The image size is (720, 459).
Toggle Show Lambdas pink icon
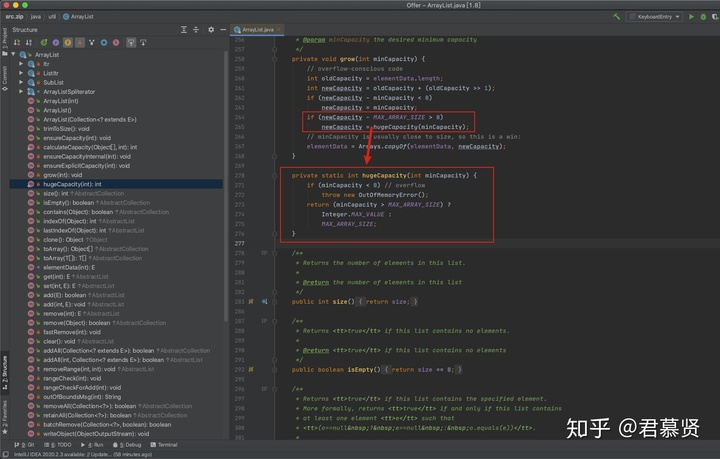[x=116, y=43]
